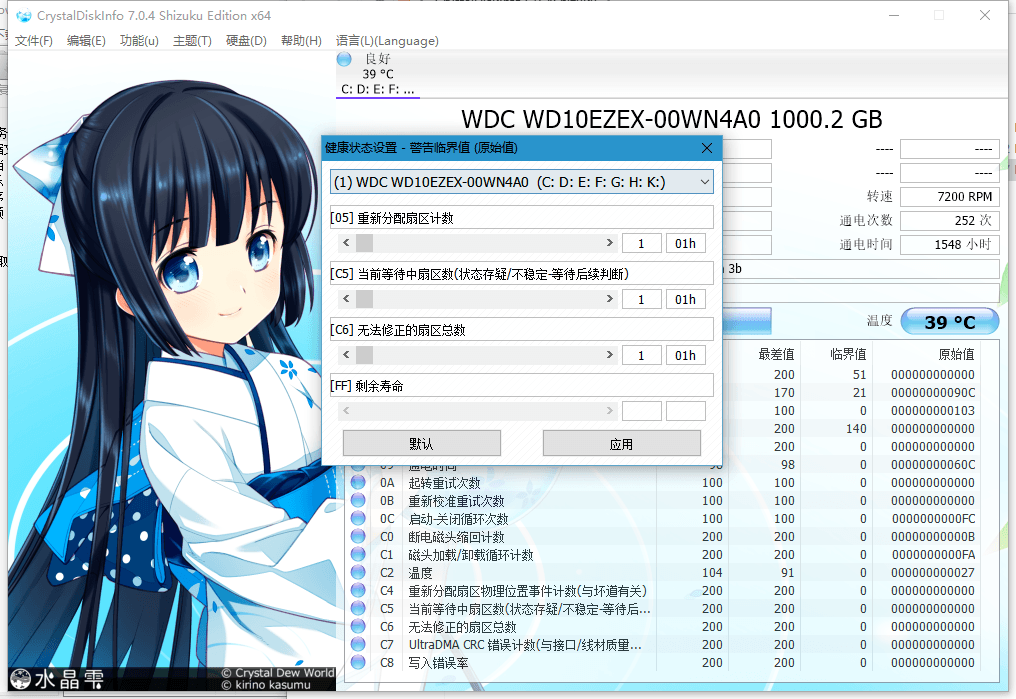
Task: Open the 主题(T) menu
Action: coord(192,41)
